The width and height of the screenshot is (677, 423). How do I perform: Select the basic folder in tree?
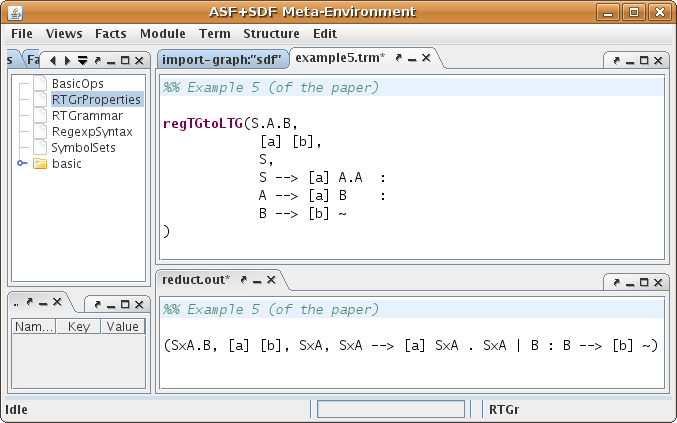click(x=66, y=164)
